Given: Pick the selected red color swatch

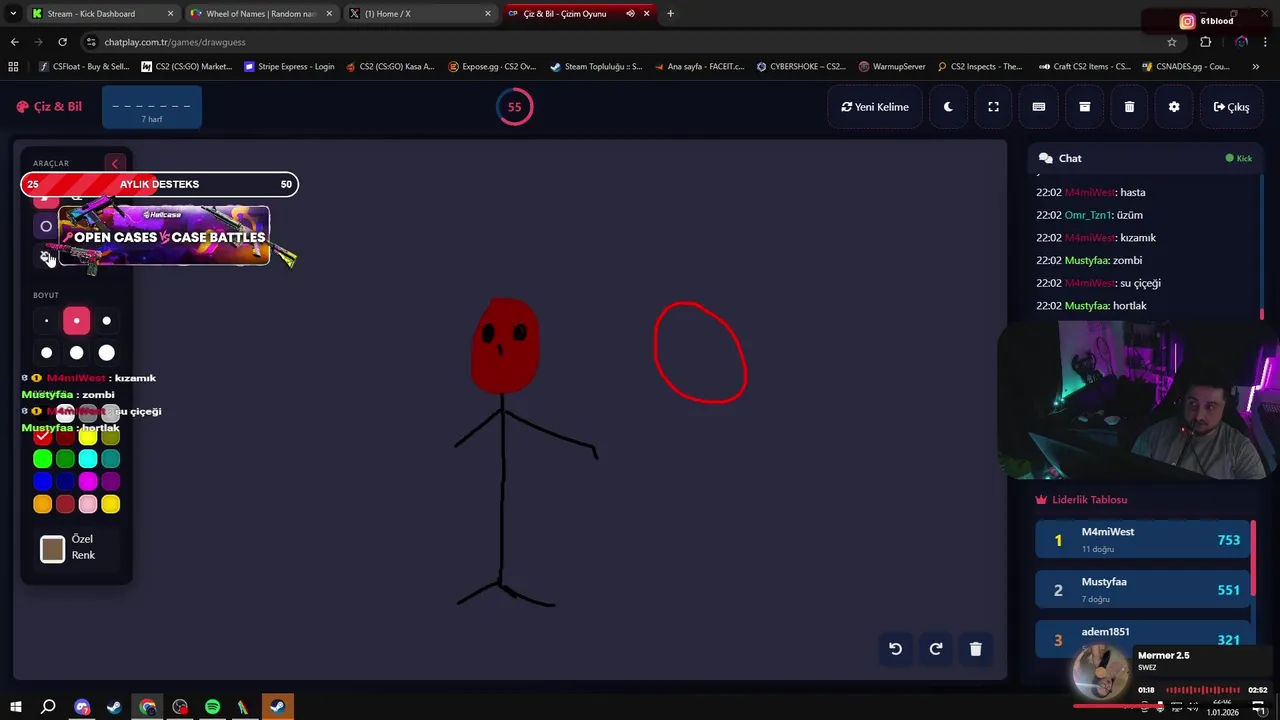Looking at the screenshot, I should pyautogui.click(x=42, y=436).
